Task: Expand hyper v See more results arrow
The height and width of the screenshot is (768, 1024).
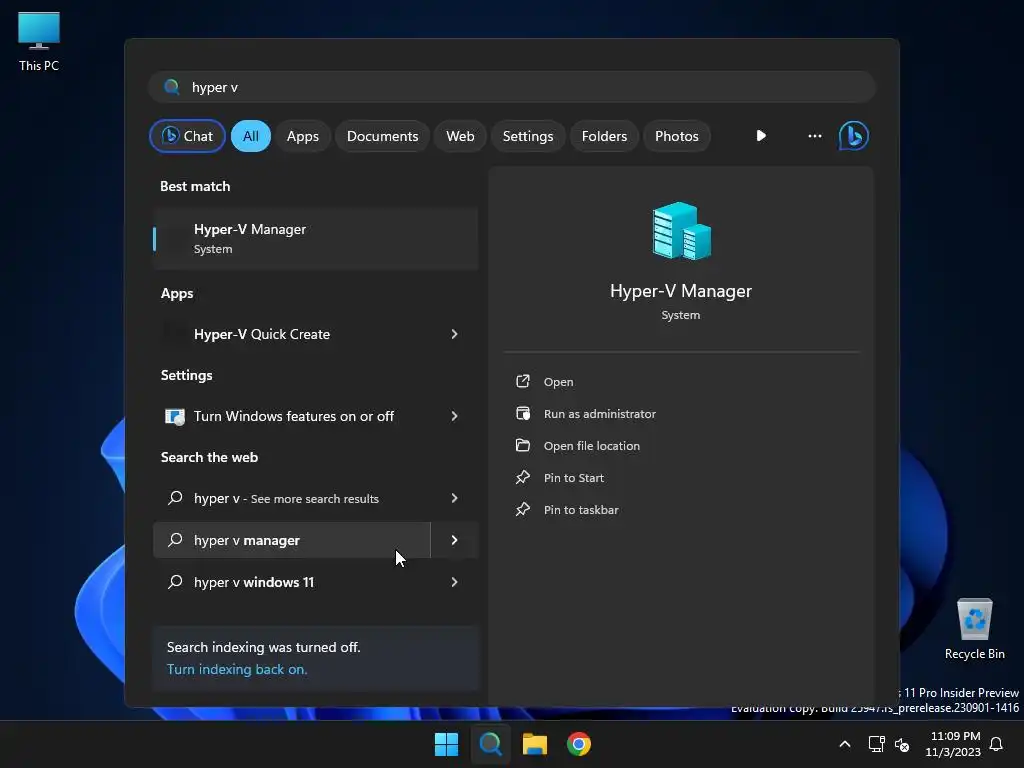Action: point(455,498)
